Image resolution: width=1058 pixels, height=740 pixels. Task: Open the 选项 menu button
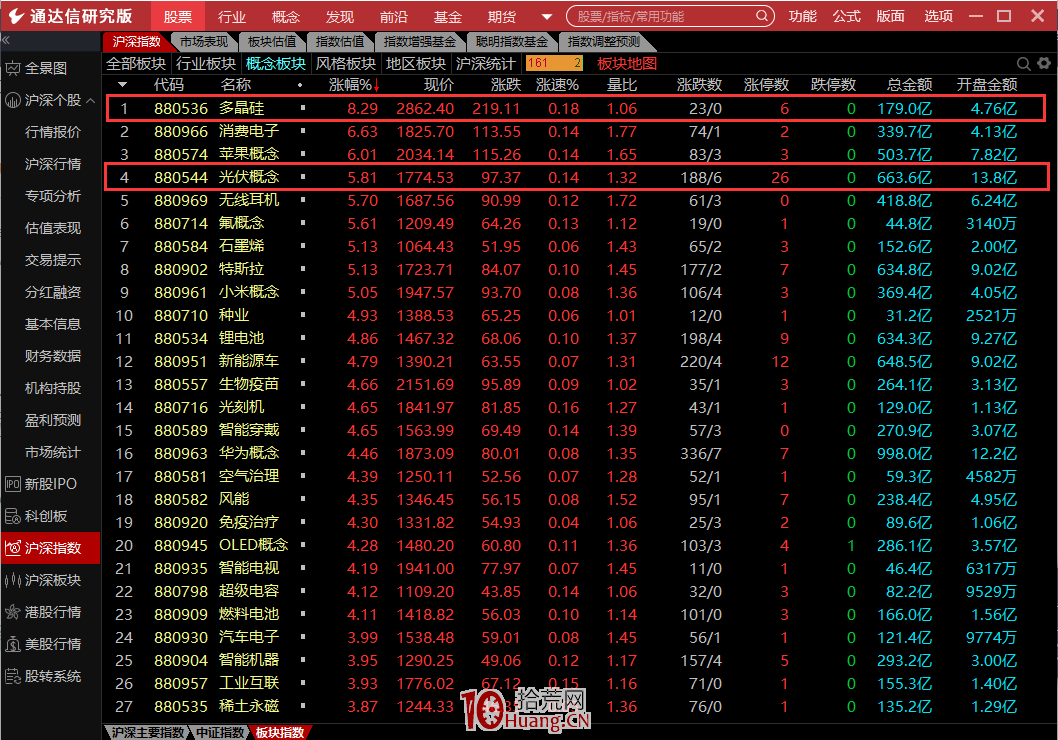tap(938, 16)
